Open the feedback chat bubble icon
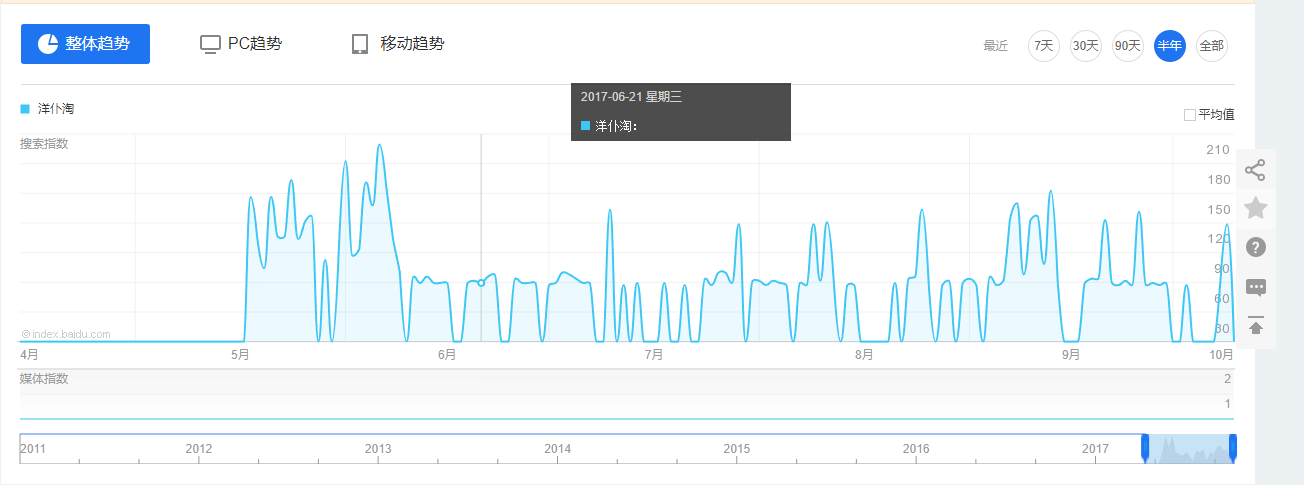Image resolution: width=1304 pixels, height=485 pixels. pos(1256,287)
